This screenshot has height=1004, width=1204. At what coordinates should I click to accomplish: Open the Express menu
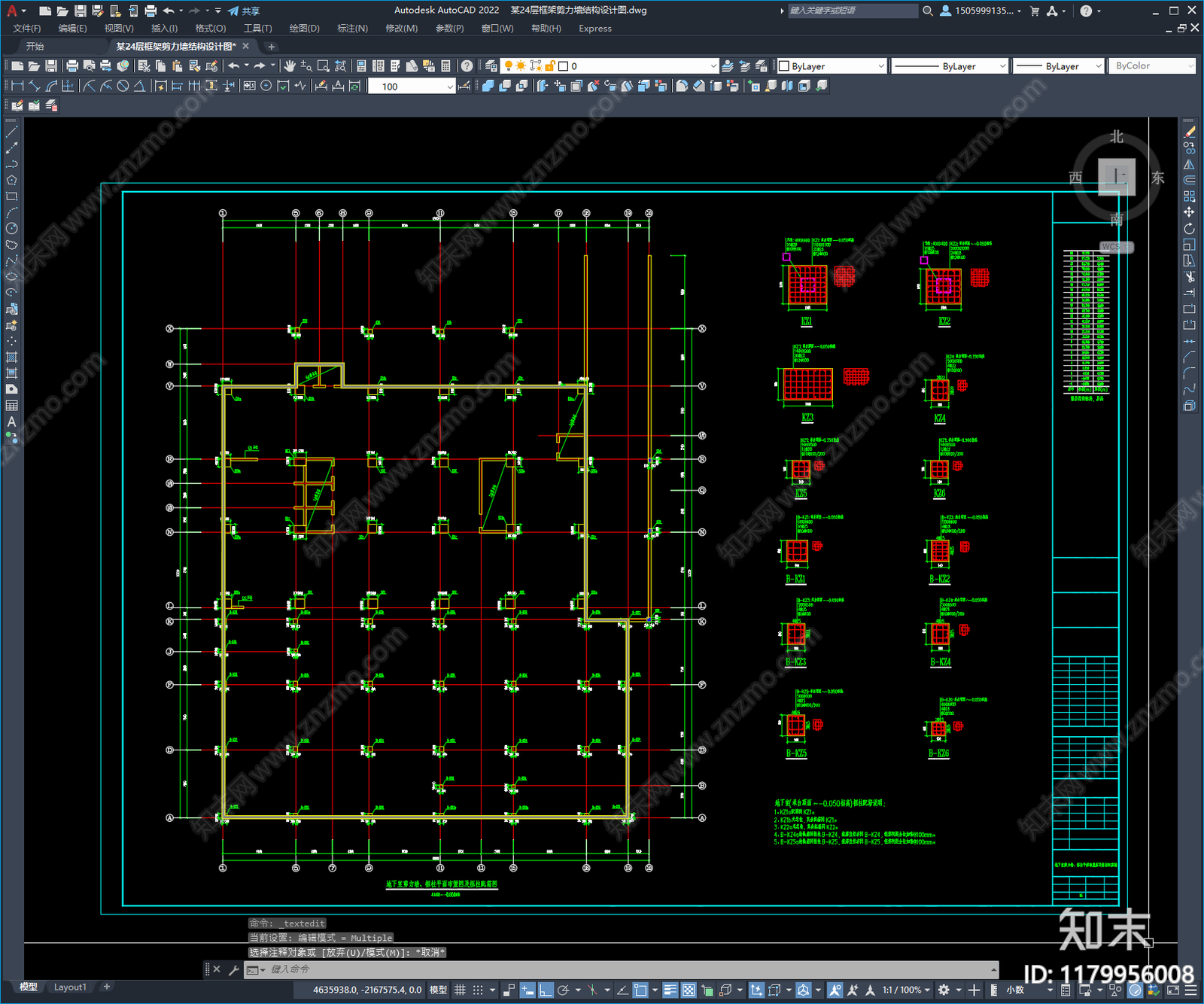(x=595, y=29)
